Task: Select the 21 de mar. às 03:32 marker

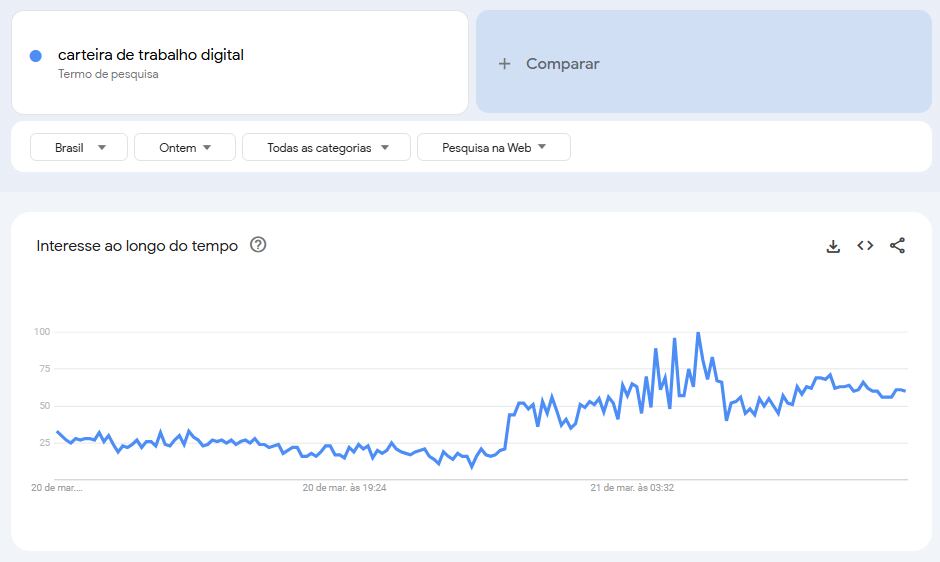Action: pyautogui.click(x=632, y=488)
